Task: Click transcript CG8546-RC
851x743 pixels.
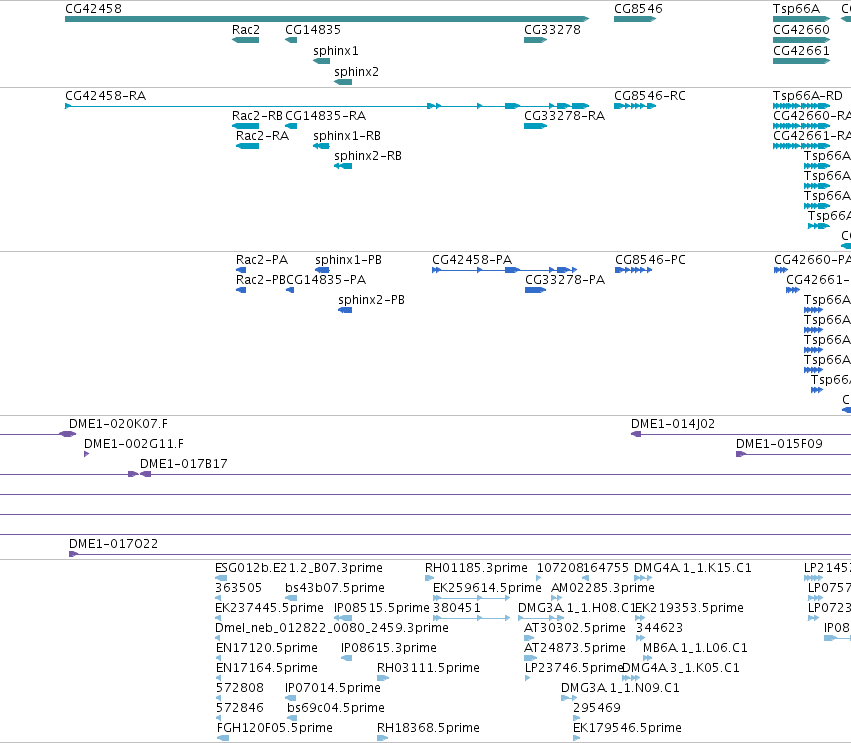Action: [x=635, y=106]
